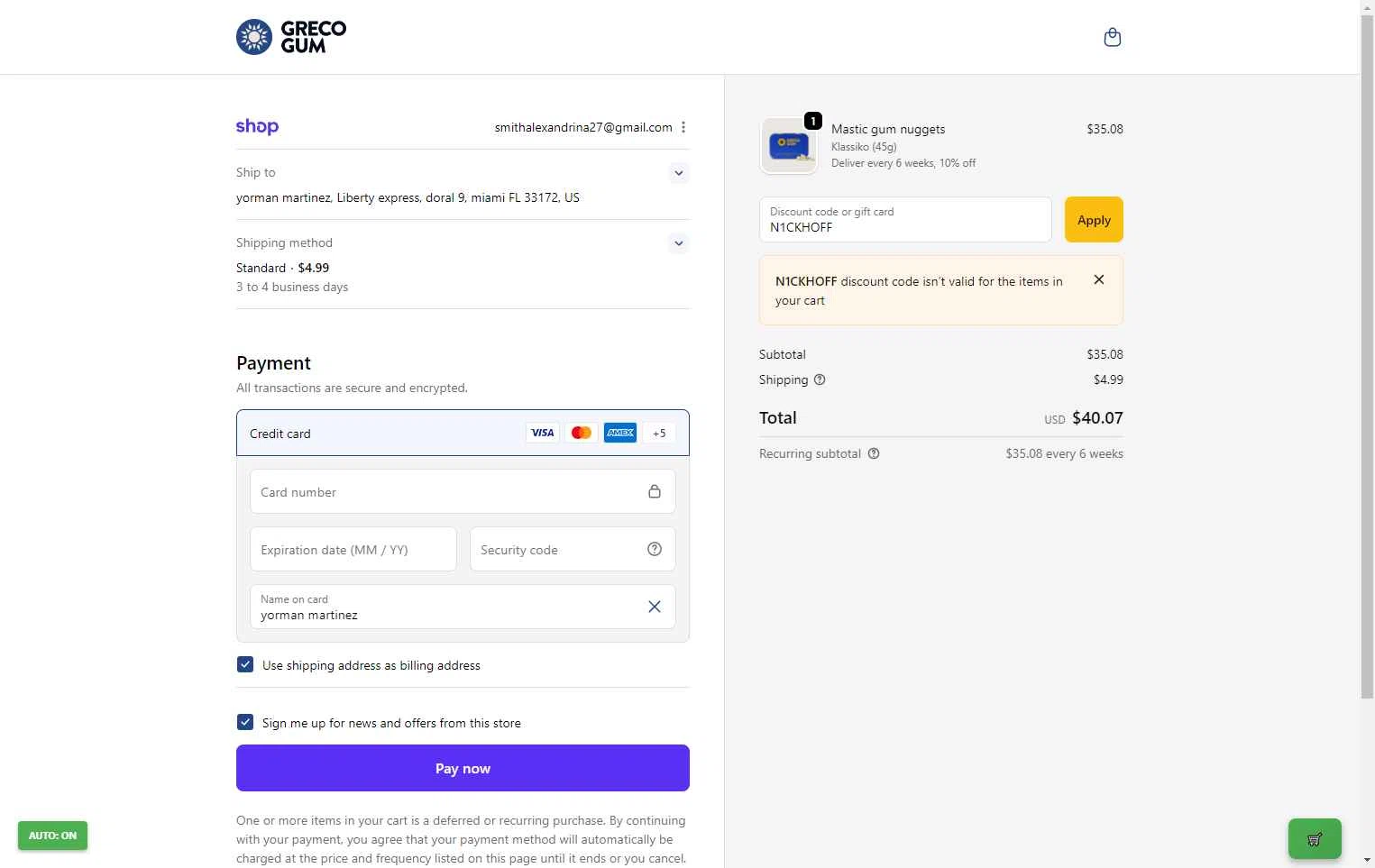Image resolution: width=1375 pixels, height=868 pixels.
Task: Open account options three-dot menu
Action: coord(683,127)
